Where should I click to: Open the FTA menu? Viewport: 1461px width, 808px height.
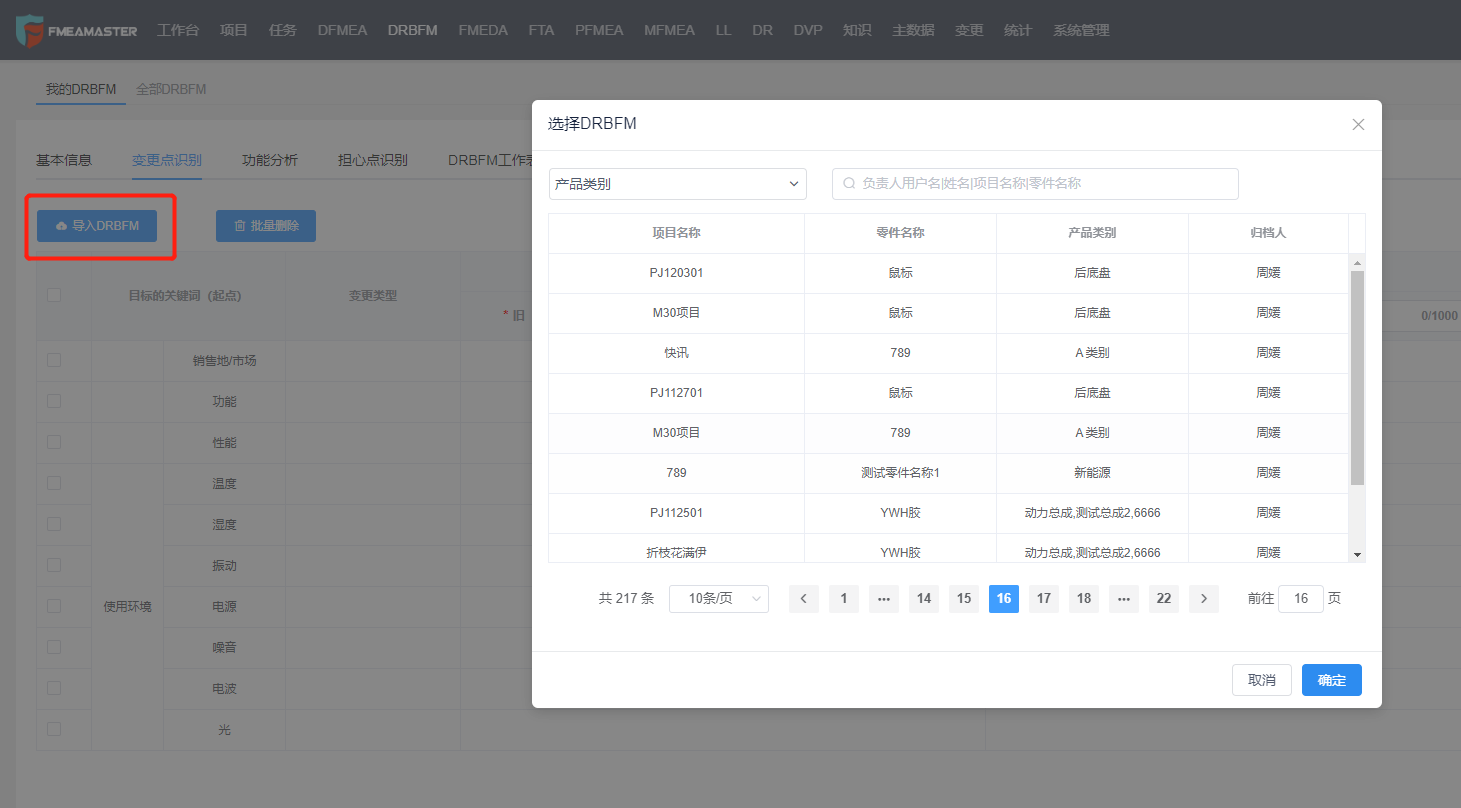(x=541, y=30)
